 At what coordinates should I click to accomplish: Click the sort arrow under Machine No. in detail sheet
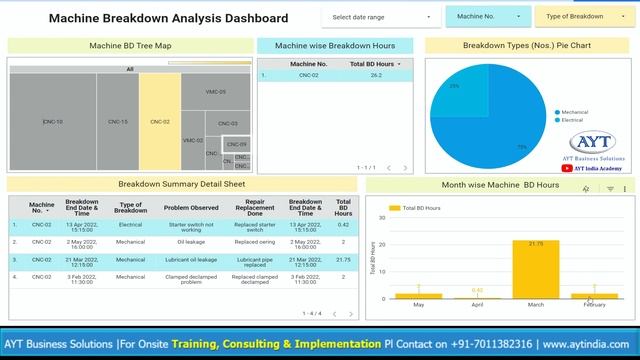[47, 211]
